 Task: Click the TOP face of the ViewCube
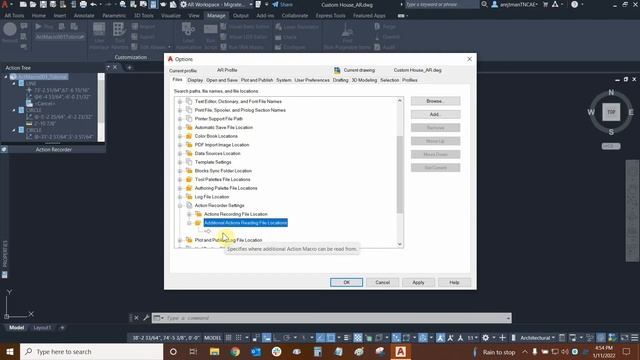611,112
